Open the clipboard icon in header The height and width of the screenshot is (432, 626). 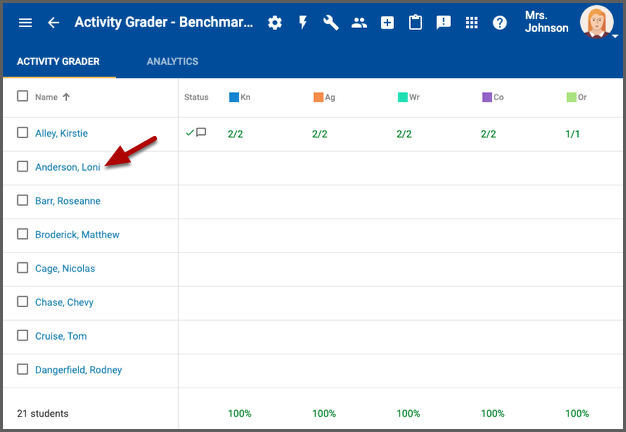[415, 23]
